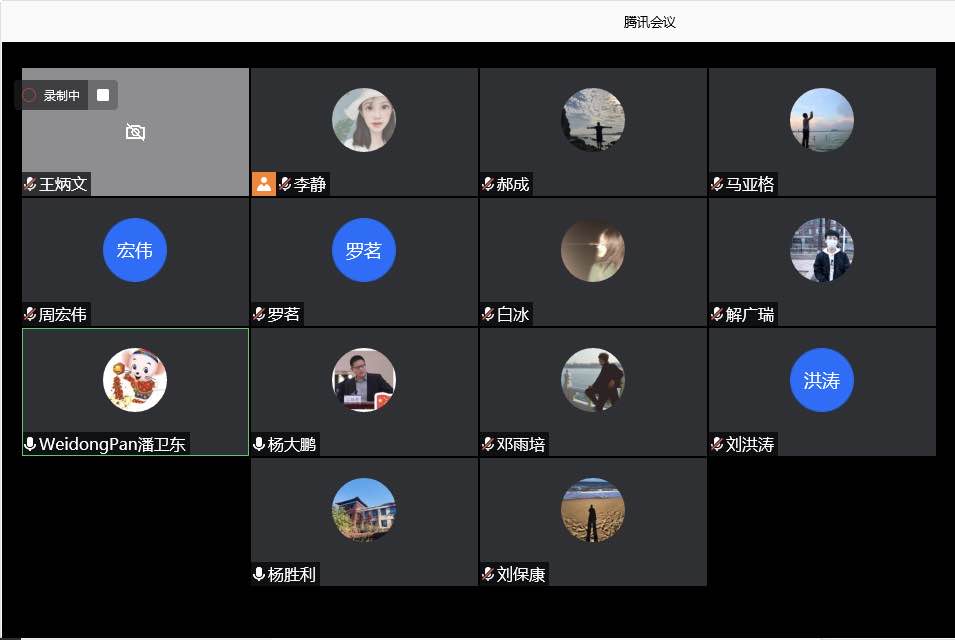Click the 白冰 name label
The width and height of the screenshot is (955, 640).
pos(513,314)
